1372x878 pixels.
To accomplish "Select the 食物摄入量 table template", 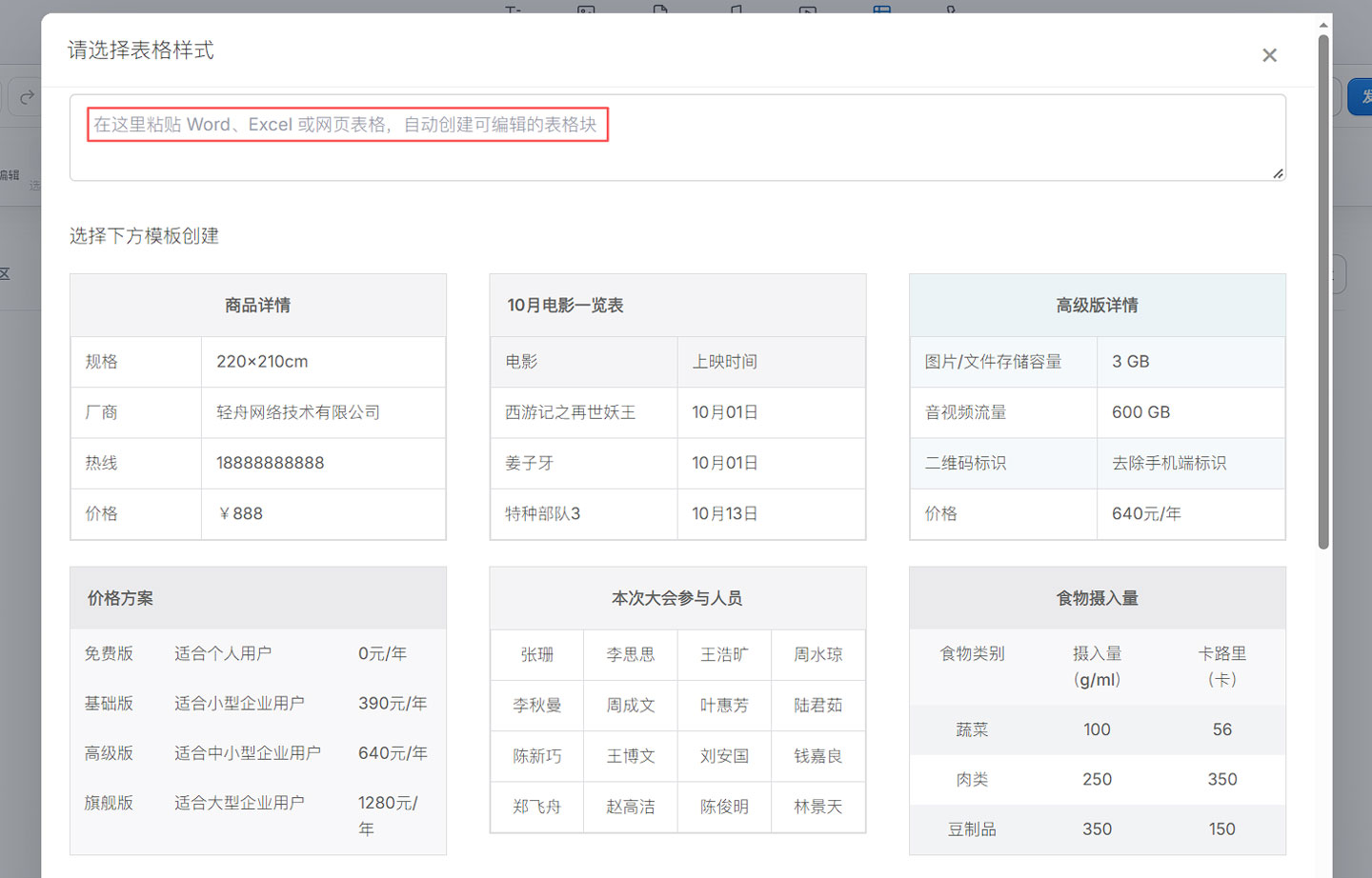I will 1098,710.
